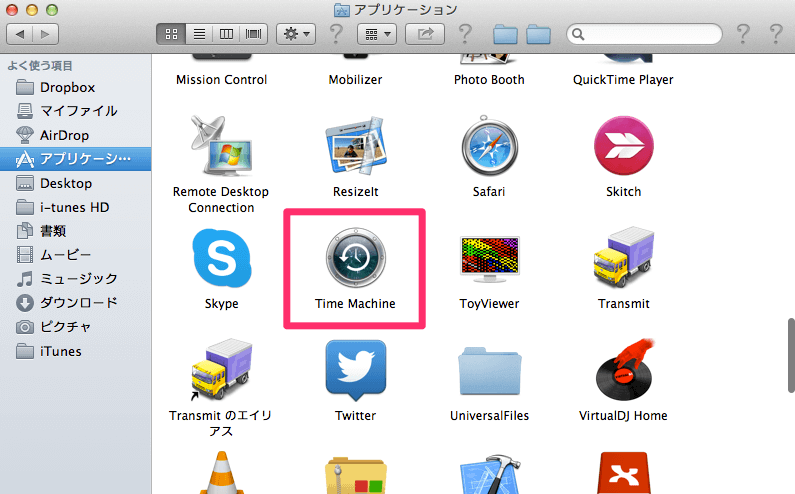Go forward with the right arrow button
The image size is (795, 494).
46,34
